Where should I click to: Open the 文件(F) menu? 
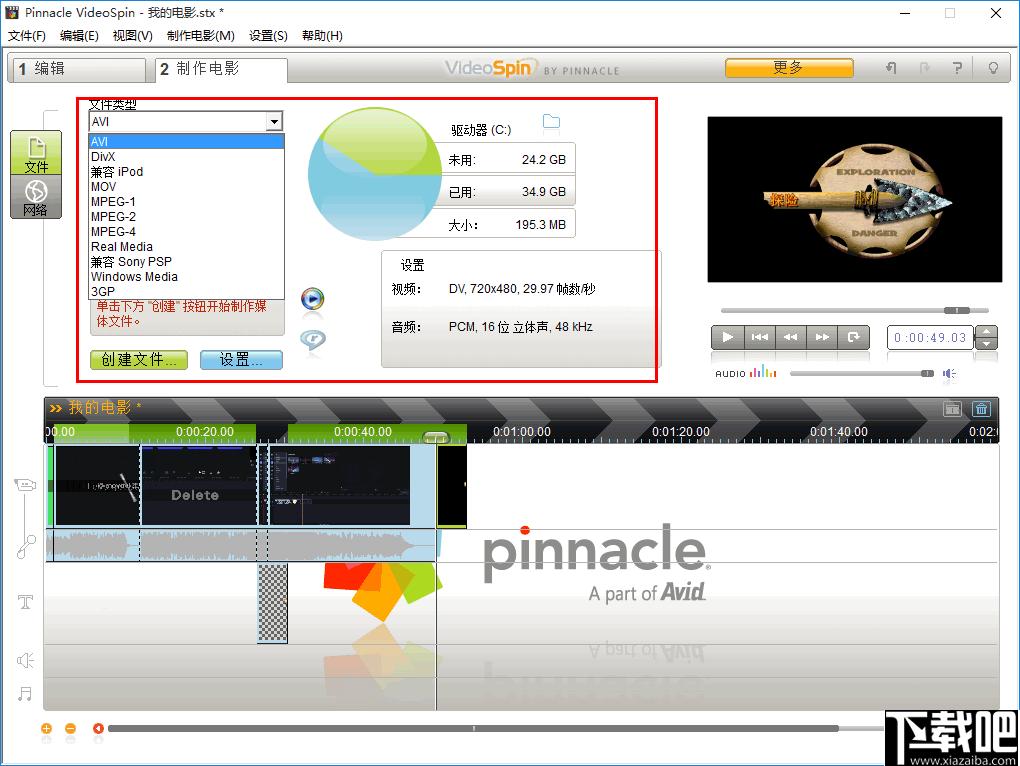tap(27, 36)
